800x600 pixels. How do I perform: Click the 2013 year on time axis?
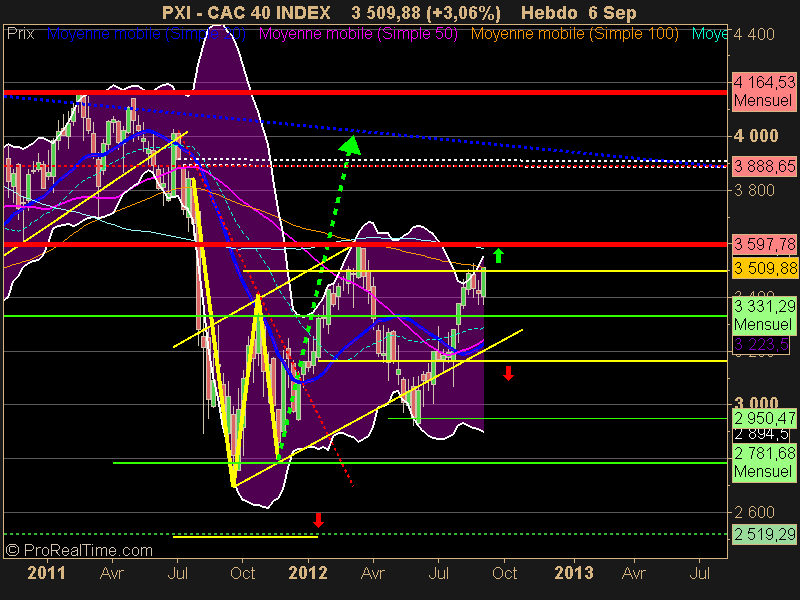click(574, 573)
